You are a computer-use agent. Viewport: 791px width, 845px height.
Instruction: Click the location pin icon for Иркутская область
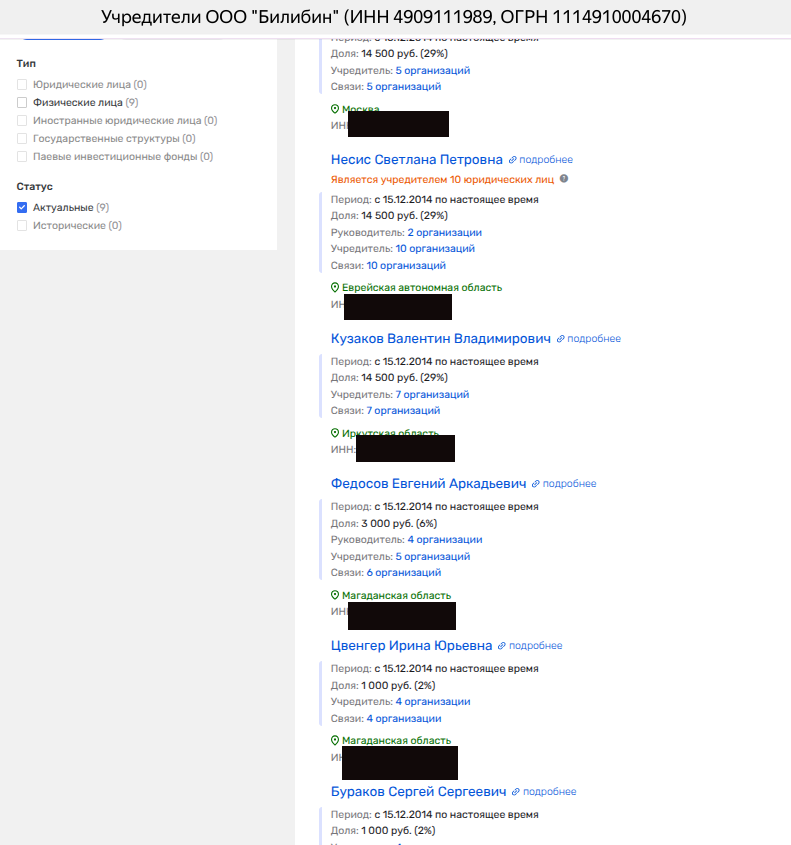point(335,433)
